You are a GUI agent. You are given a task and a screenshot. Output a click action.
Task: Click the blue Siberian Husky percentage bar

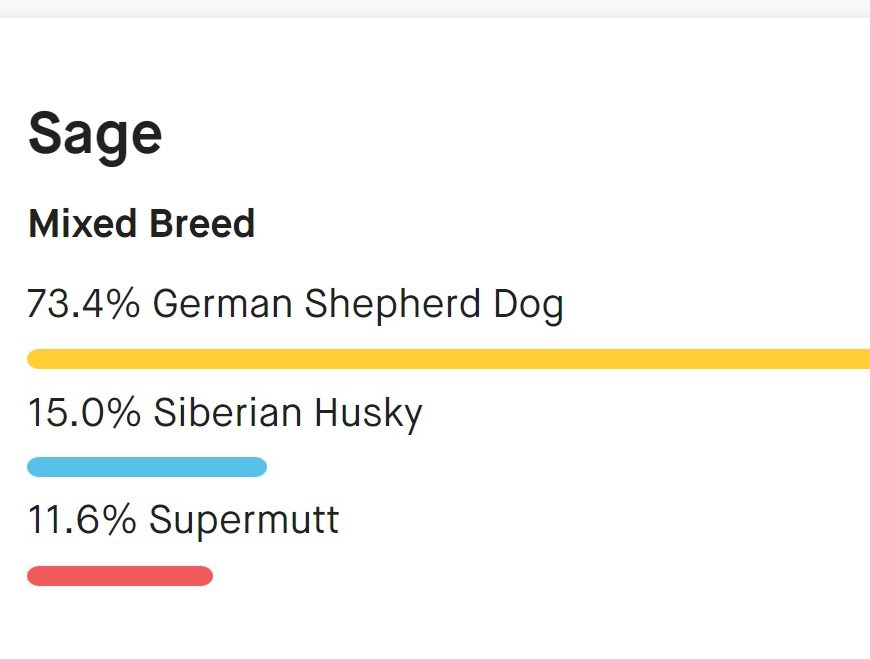tap(146, 467)
